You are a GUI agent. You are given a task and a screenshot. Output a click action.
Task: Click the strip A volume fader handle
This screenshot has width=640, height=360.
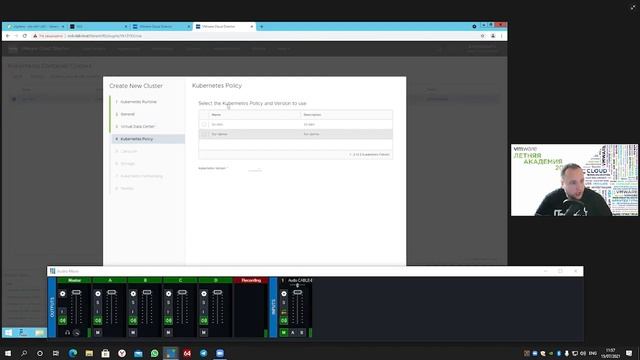point(112,292)
